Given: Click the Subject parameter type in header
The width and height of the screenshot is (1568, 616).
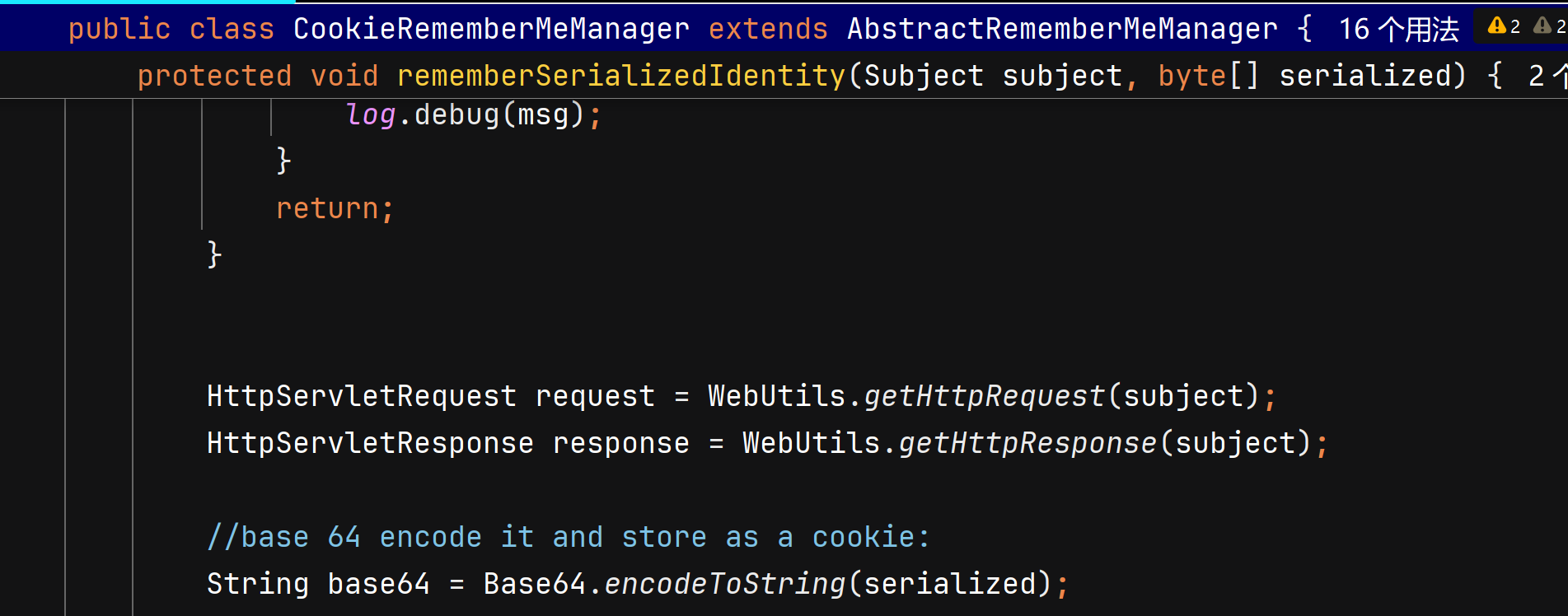Looking at the screenshot, I should tap(924, 76).
